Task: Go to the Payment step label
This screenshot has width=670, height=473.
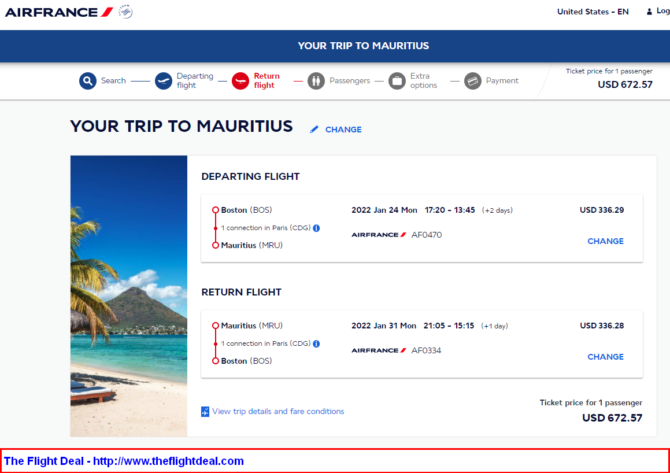Action: point(502,80)
